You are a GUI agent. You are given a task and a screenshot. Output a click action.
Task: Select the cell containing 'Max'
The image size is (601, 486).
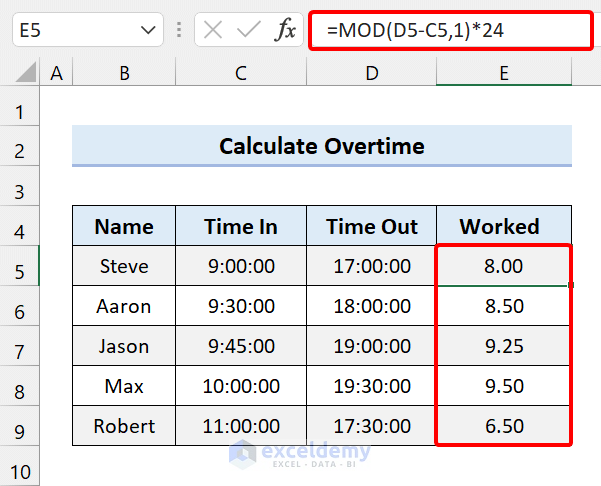click(x=124, y=386)
